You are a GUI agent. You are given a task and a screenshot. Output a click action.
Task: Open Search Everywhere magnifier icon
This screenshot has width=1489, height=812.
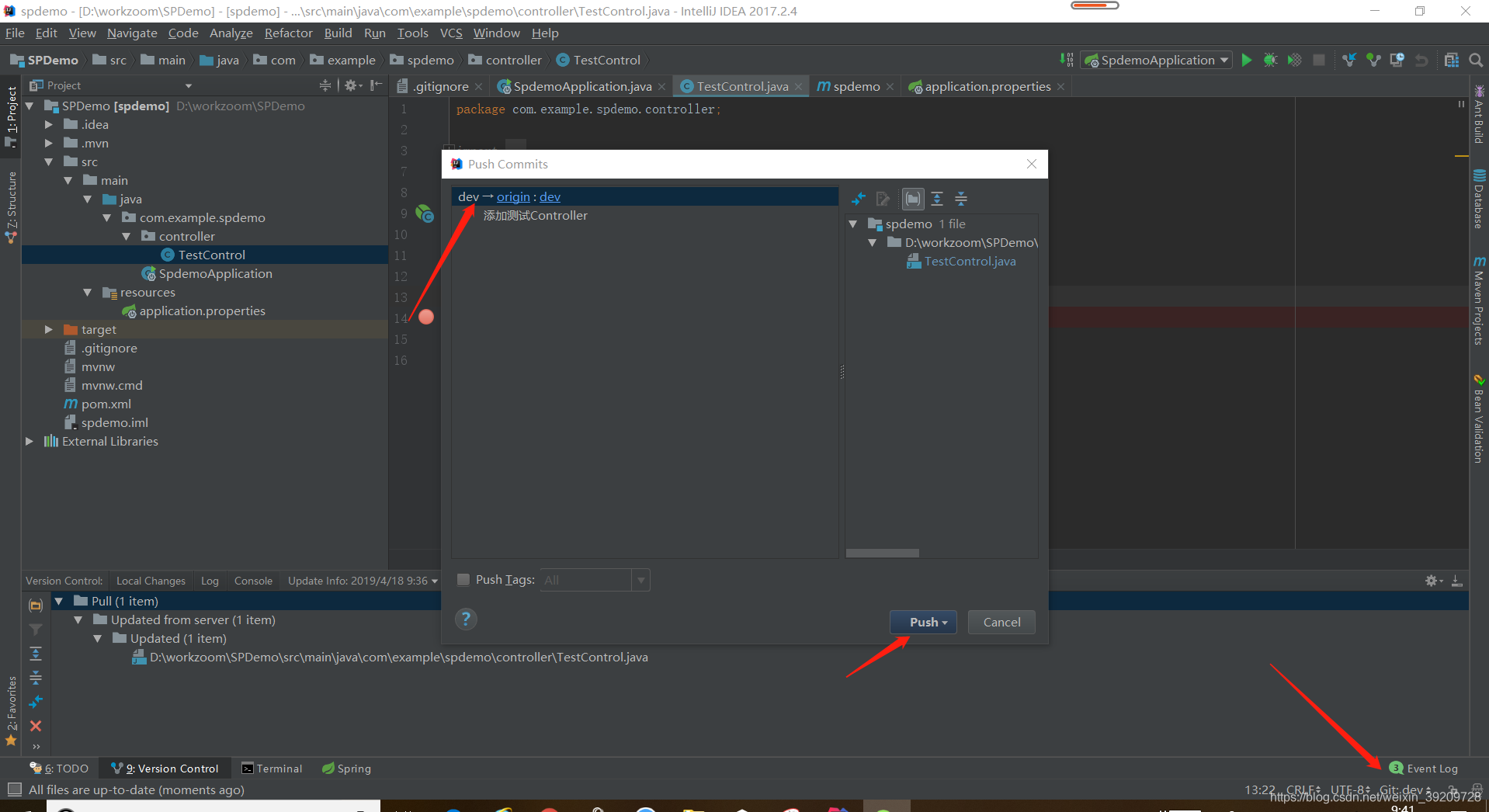pos(1476,60)
